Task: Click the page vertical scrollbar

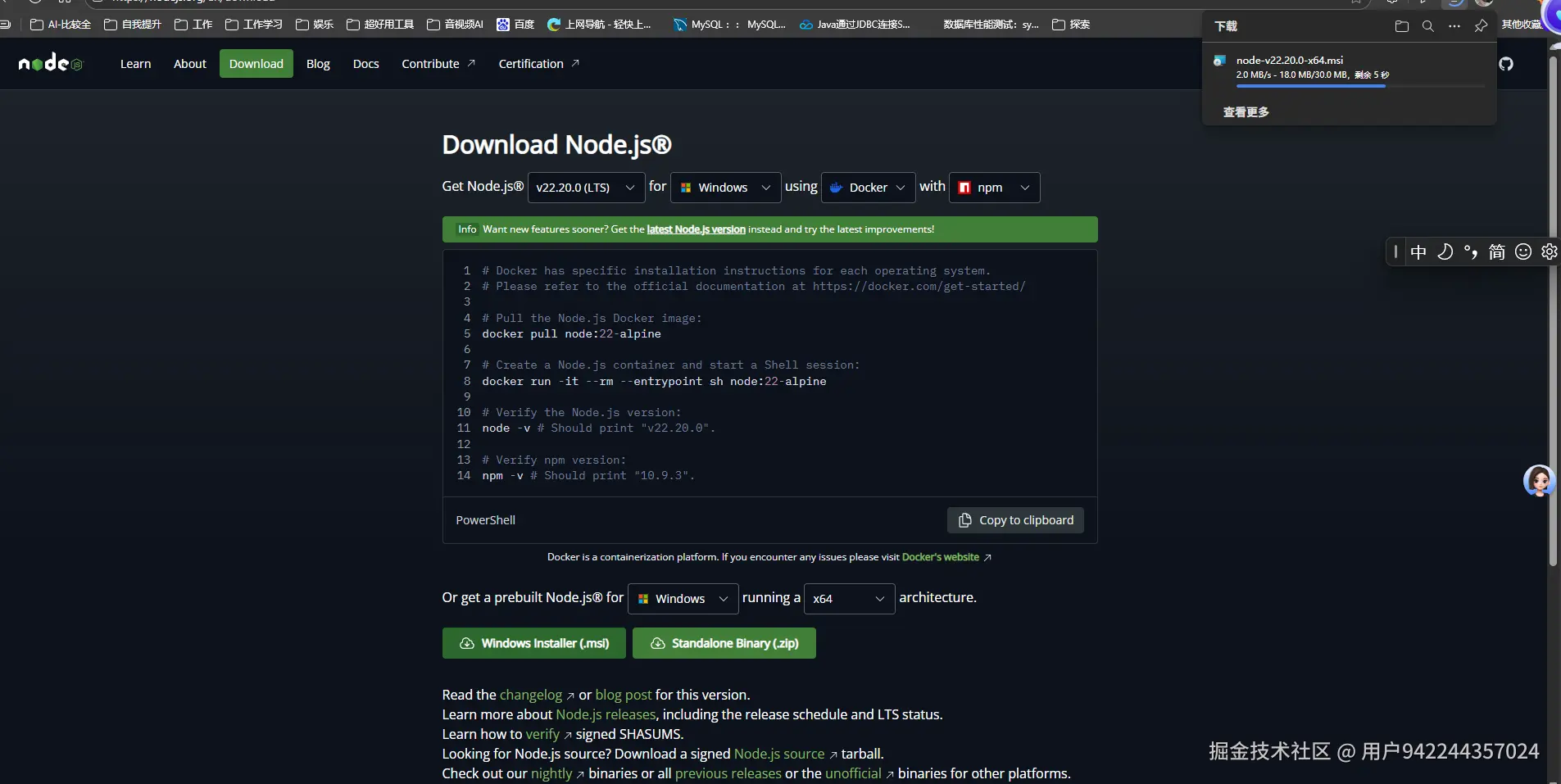Action: [x=1553, y=311]
